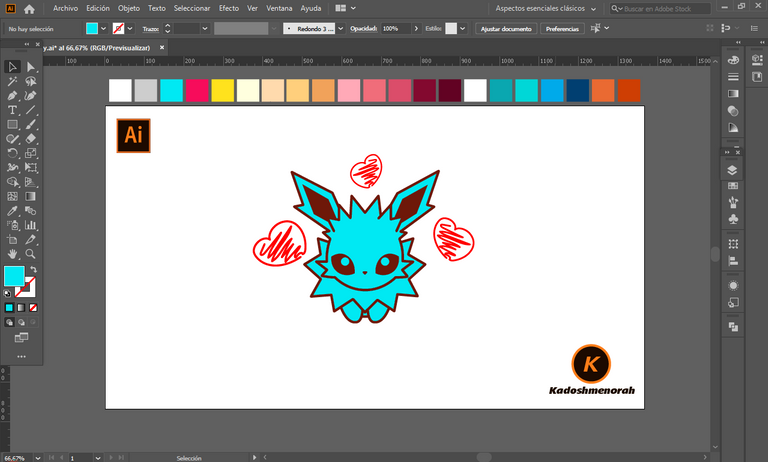
Task: Set paint mode to Color
Action: tap(9, 308)
